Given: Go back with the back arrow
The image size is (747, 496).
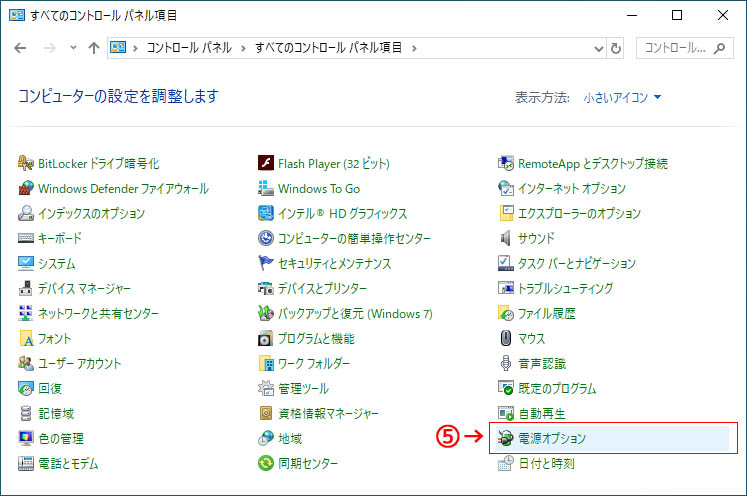Looking at the screenshot, I should pos(20,48).
